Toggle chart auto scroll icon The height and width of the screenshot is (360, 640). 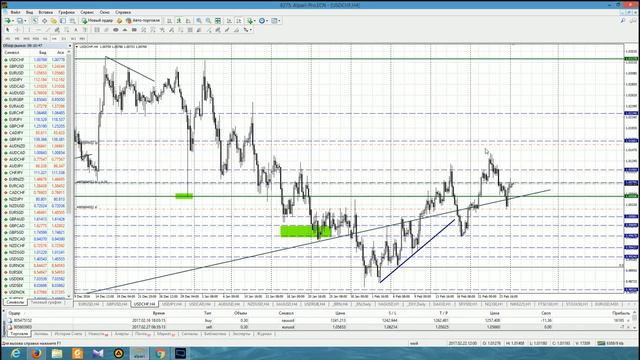point(229,20)
